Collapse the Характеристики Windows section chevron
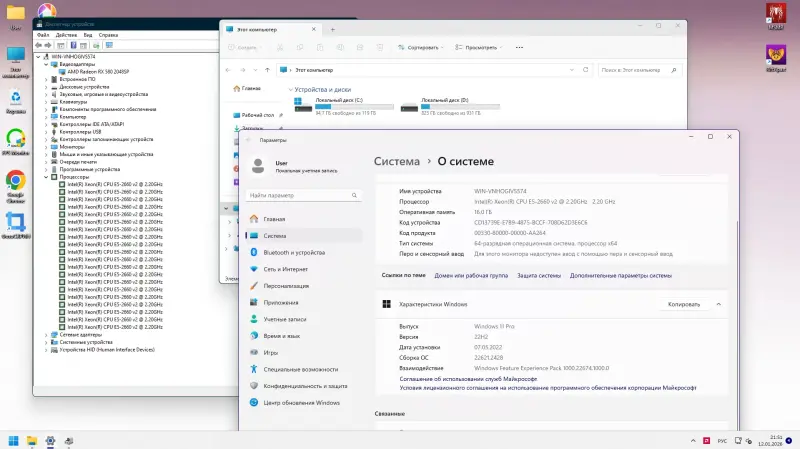Screen dimensions: 800x449 tap(719, 303)
